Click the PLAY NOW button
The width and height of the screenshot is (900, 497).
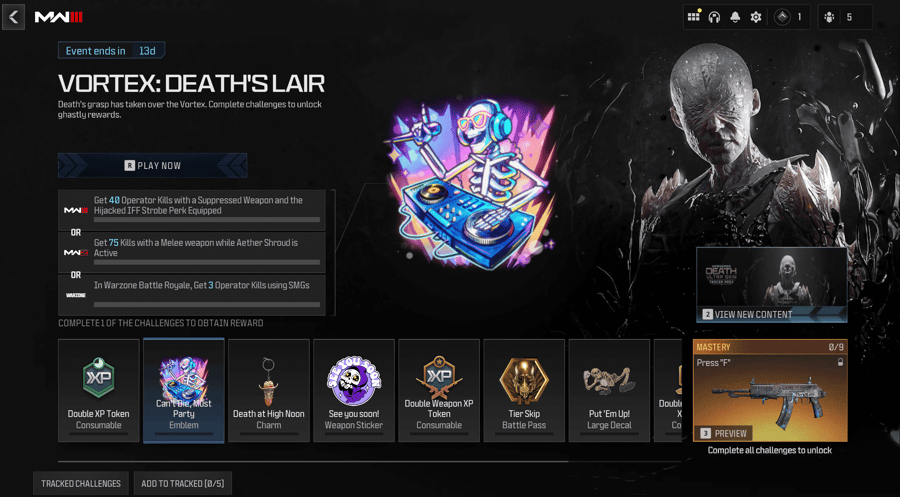pos(153,165)
